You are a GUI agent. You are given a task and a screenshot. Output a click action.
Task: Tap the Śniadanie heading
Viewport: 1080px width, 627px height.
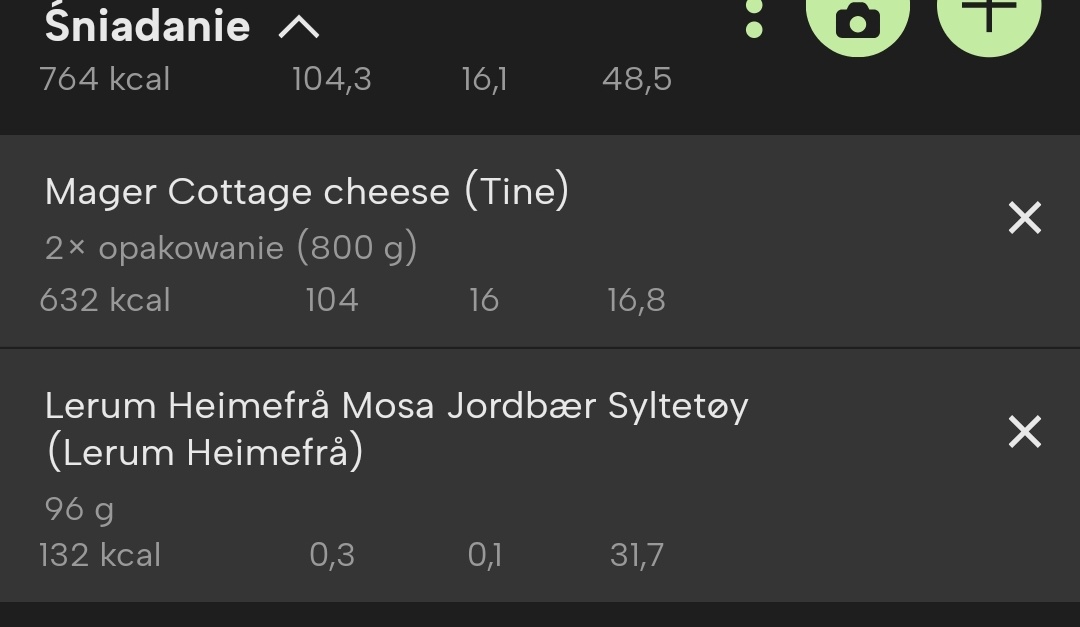pos(147,26)
